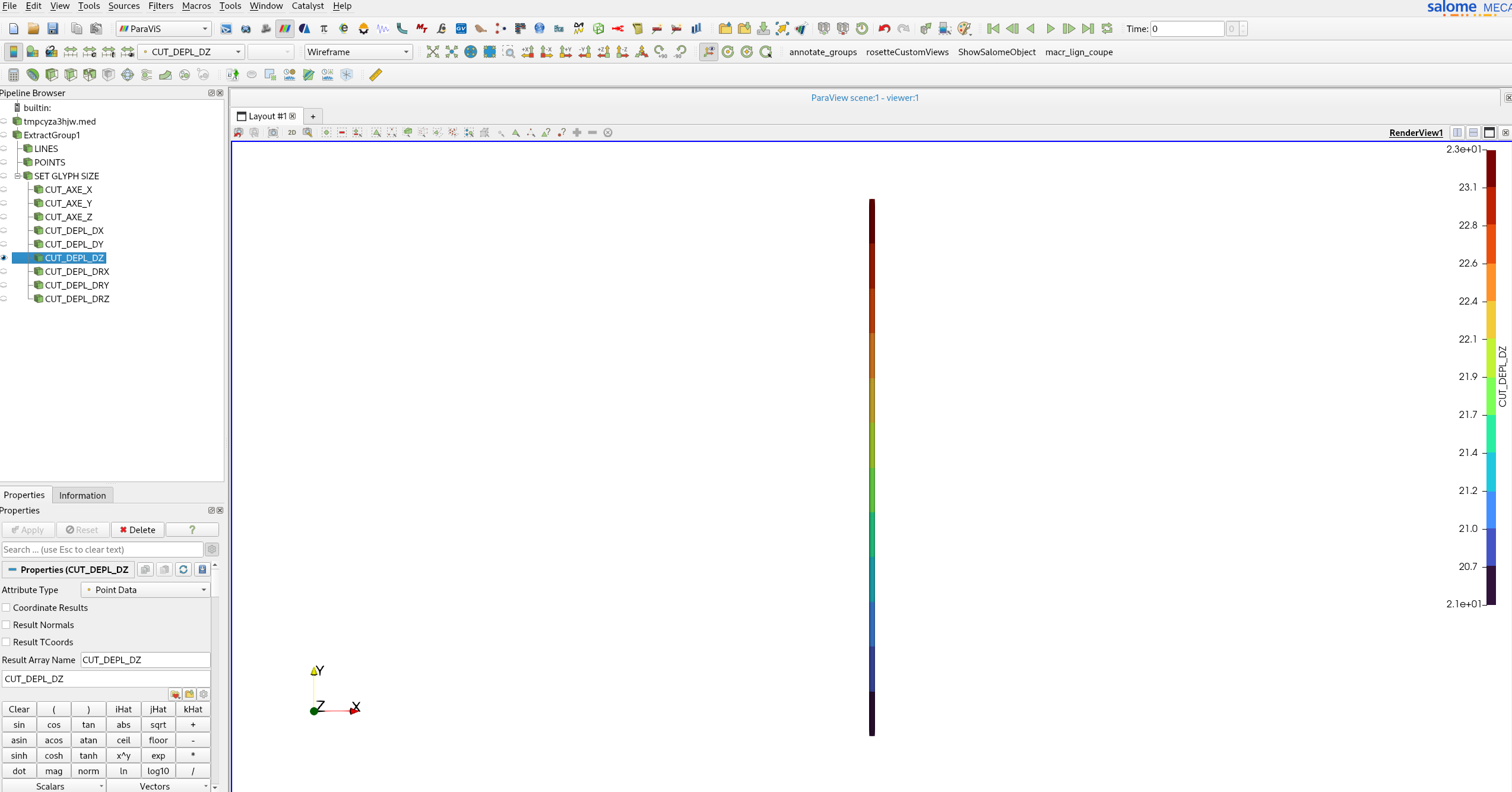
Task: Click the yellow Ruler icon
Action: tap(376, 74)
